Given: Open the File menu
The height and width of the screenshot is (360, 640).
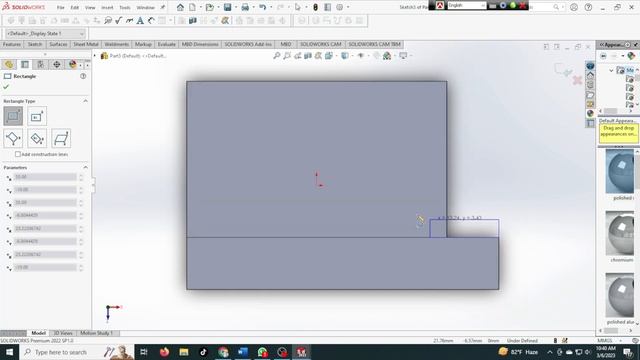Looking at the screenshot, I should click(x=60, y=7).
